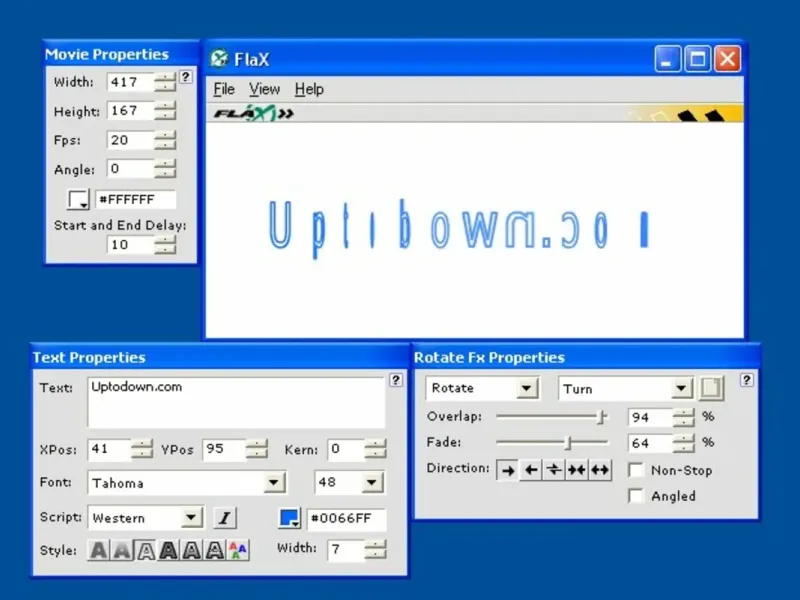Click the animated Uptodown.com preview
This screenshot has width=800, height=600.
pos(458,228)
